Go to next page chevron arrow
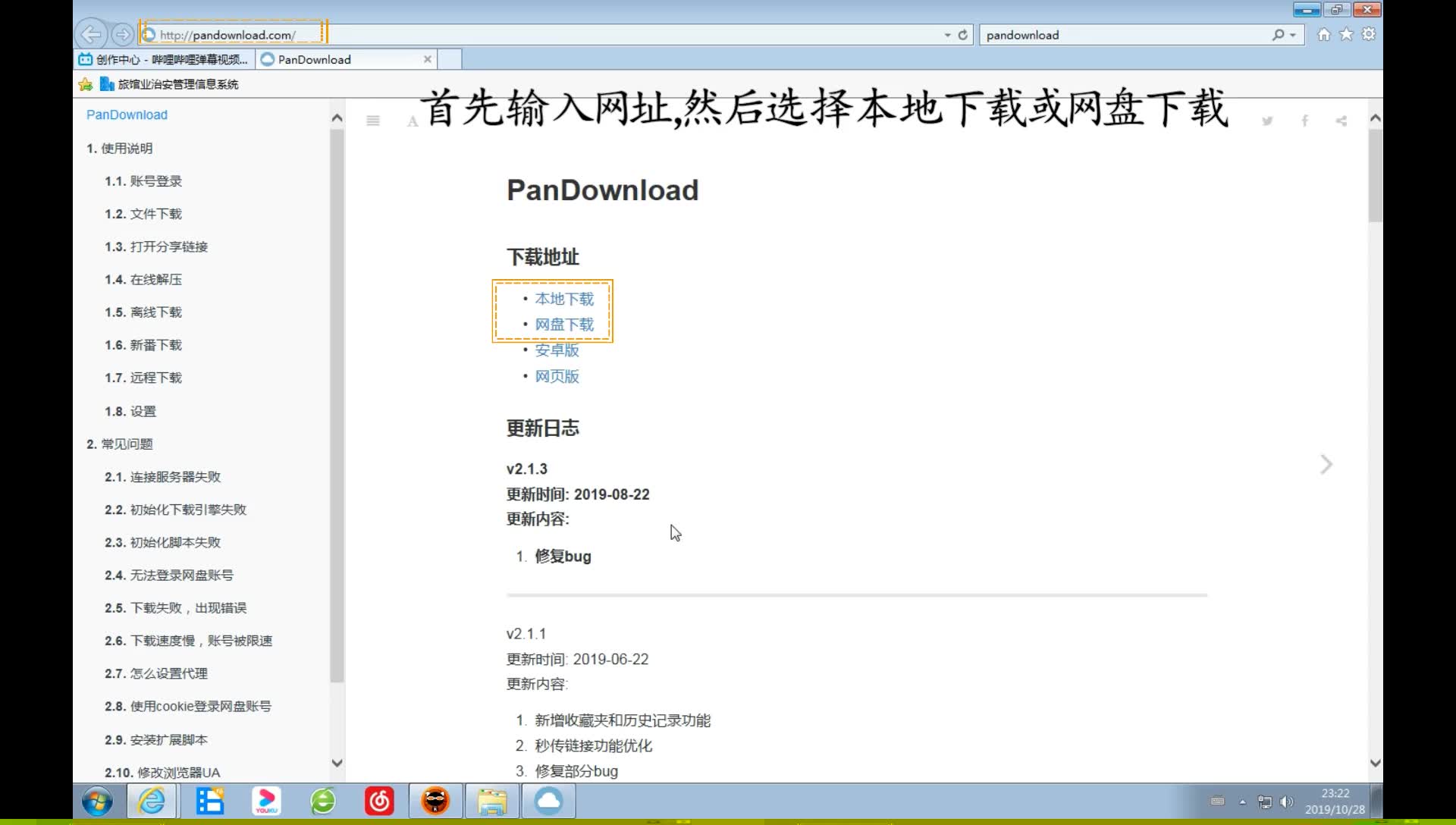Image resolution: width=1456 pixels, height=825 pixels. (1326, 464)
